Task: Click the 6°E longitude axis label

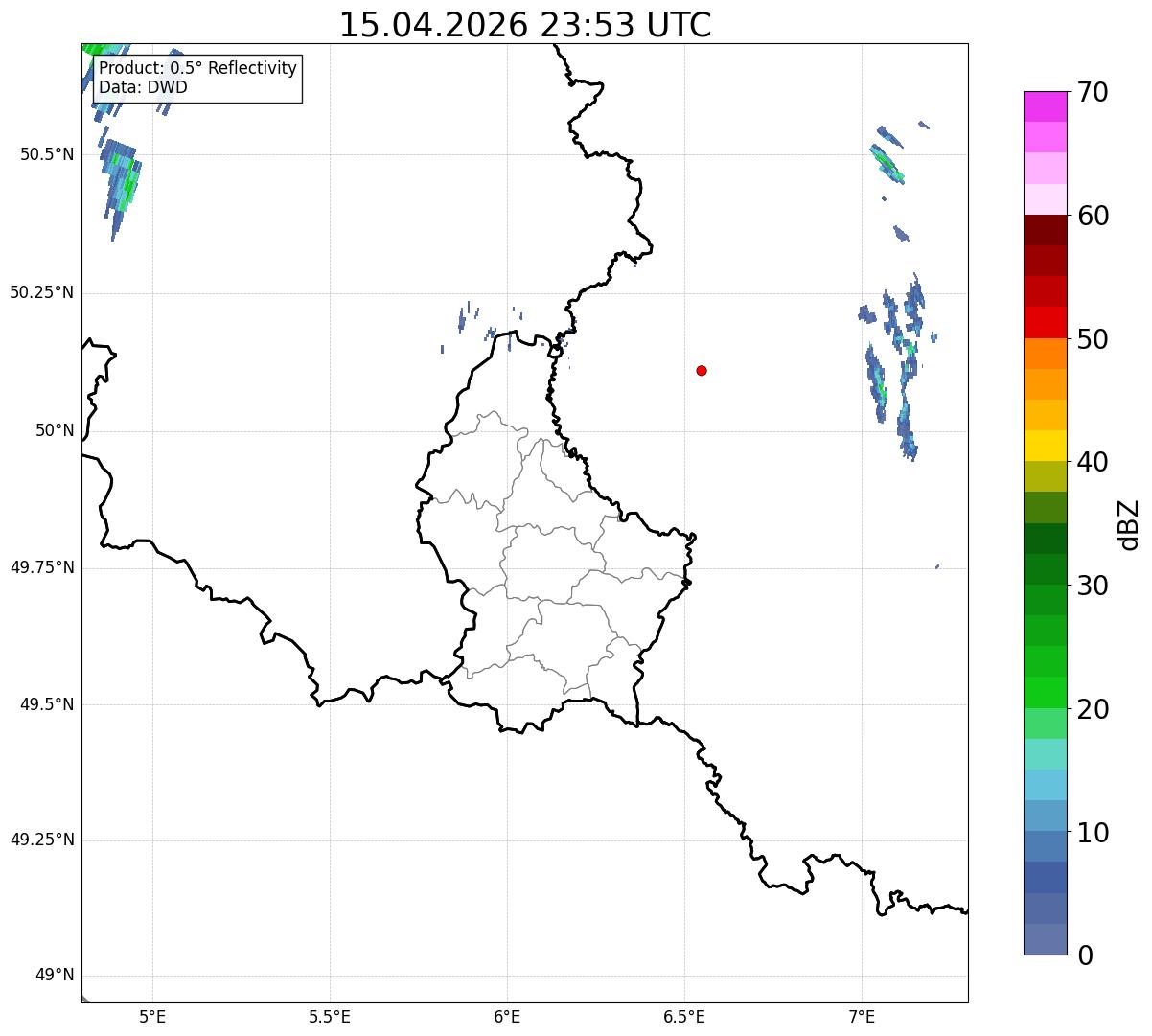Action: tap(507, 1017)
